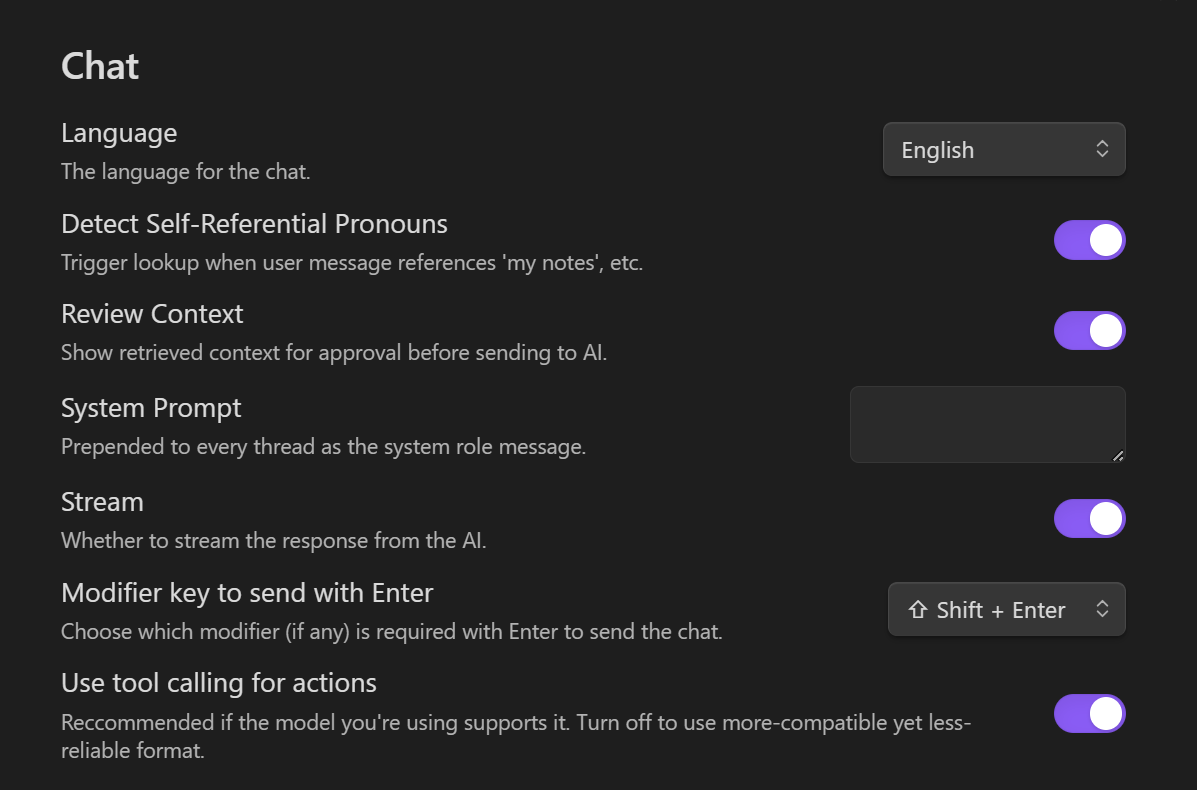Click the Review Context setting title
This screenshot has height=790, width=1197.
point(152,314)
